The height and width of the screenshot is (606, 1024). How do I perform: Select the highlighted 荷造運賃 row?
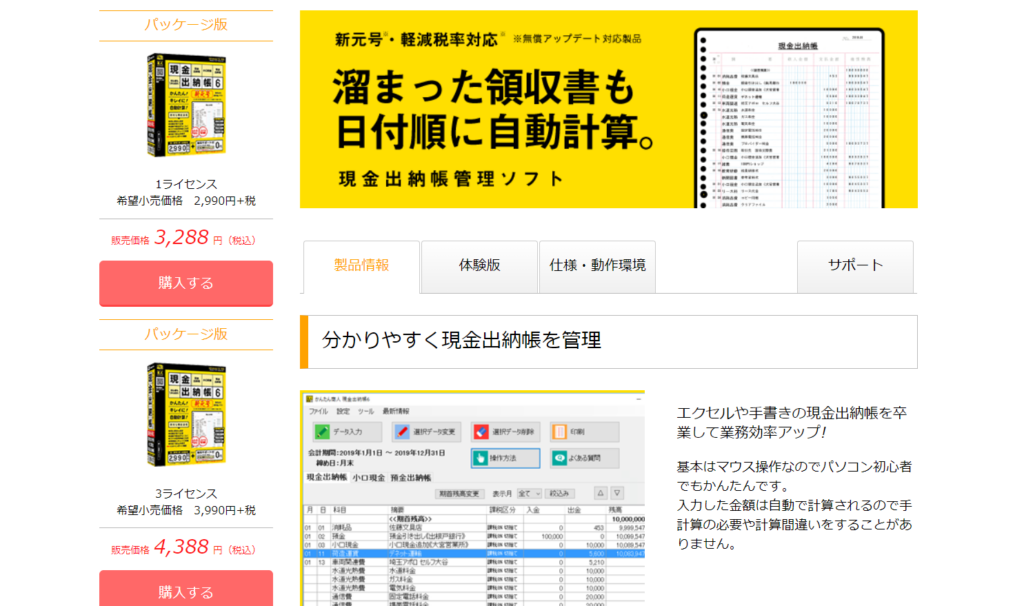click(x=474, y=554)
